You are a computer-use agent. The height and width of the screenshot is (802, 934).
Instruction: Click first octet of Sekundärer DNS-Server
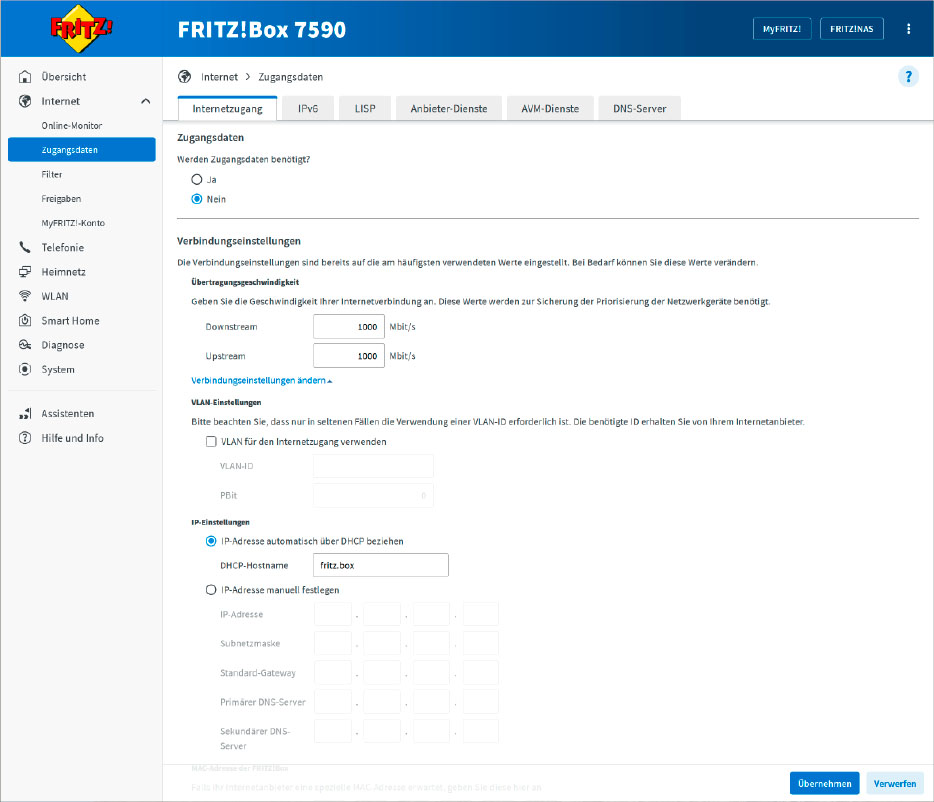(333, 730)
